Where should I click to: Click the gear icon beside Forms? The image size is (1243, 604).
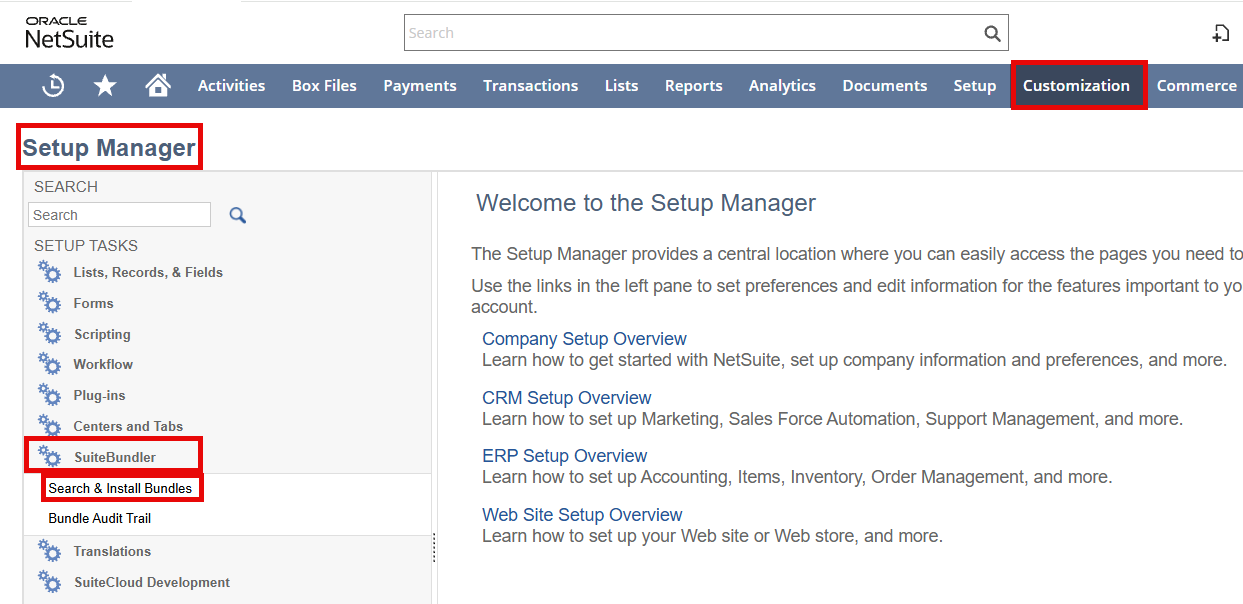click(x=49, y=303)
